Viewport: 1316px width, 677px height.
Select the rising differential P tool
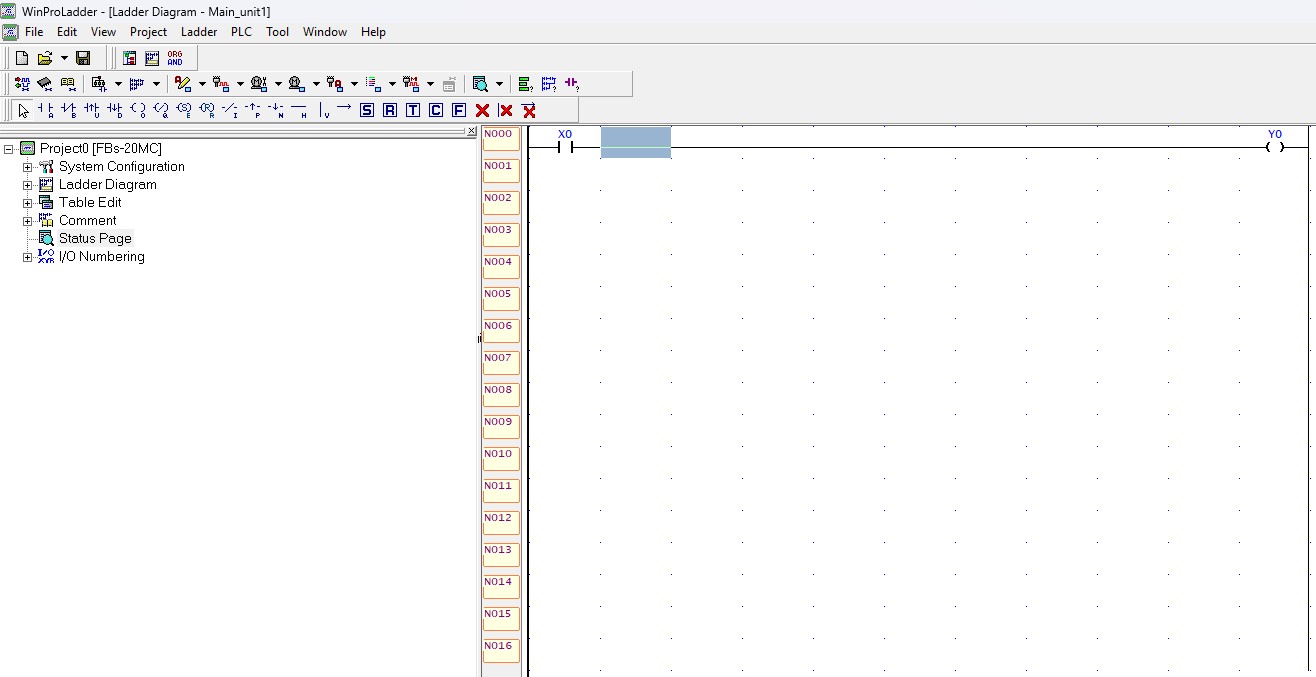(x=253, y=110)
